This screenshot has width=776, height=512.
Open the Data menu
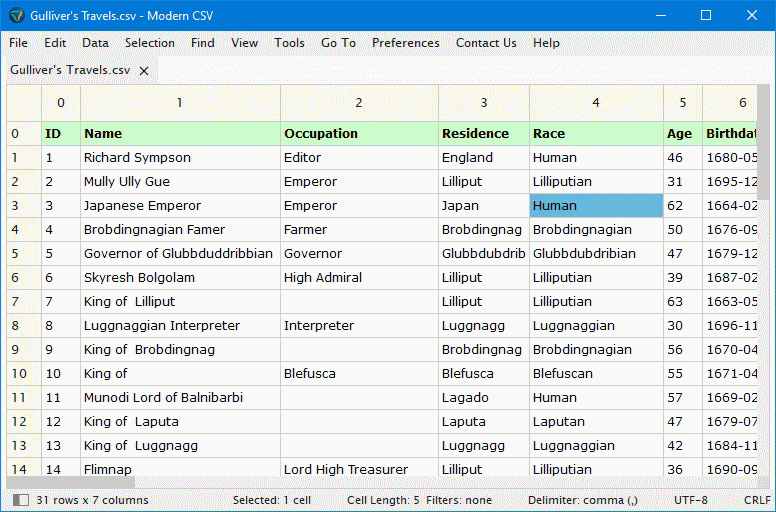[96, 43]
